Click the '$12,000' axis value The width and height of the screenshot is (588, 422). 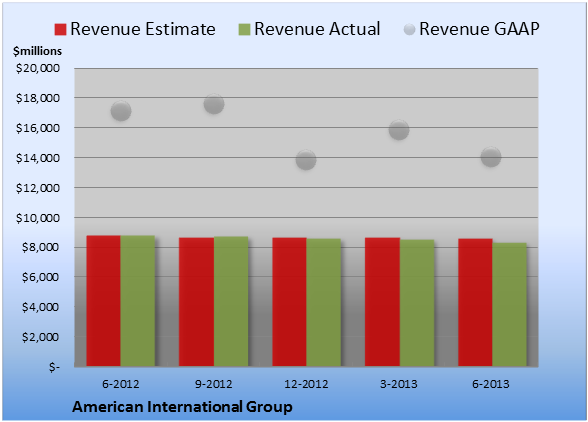click(38, 188)
